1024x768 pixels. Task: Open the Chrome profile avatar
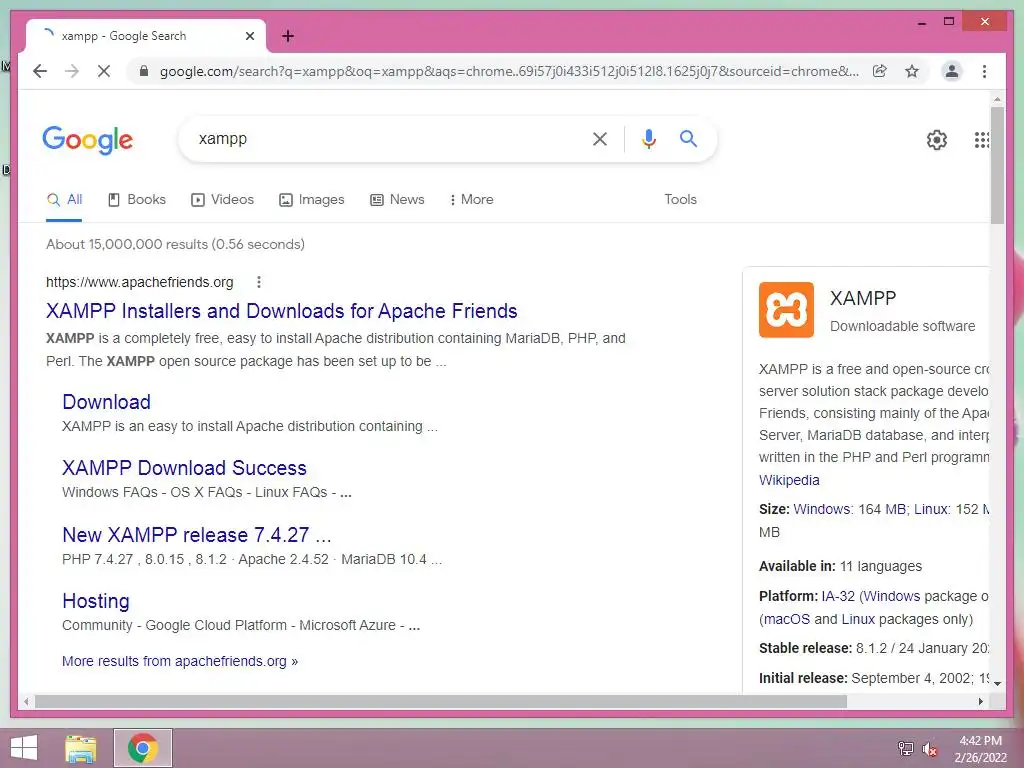[952, 71]
